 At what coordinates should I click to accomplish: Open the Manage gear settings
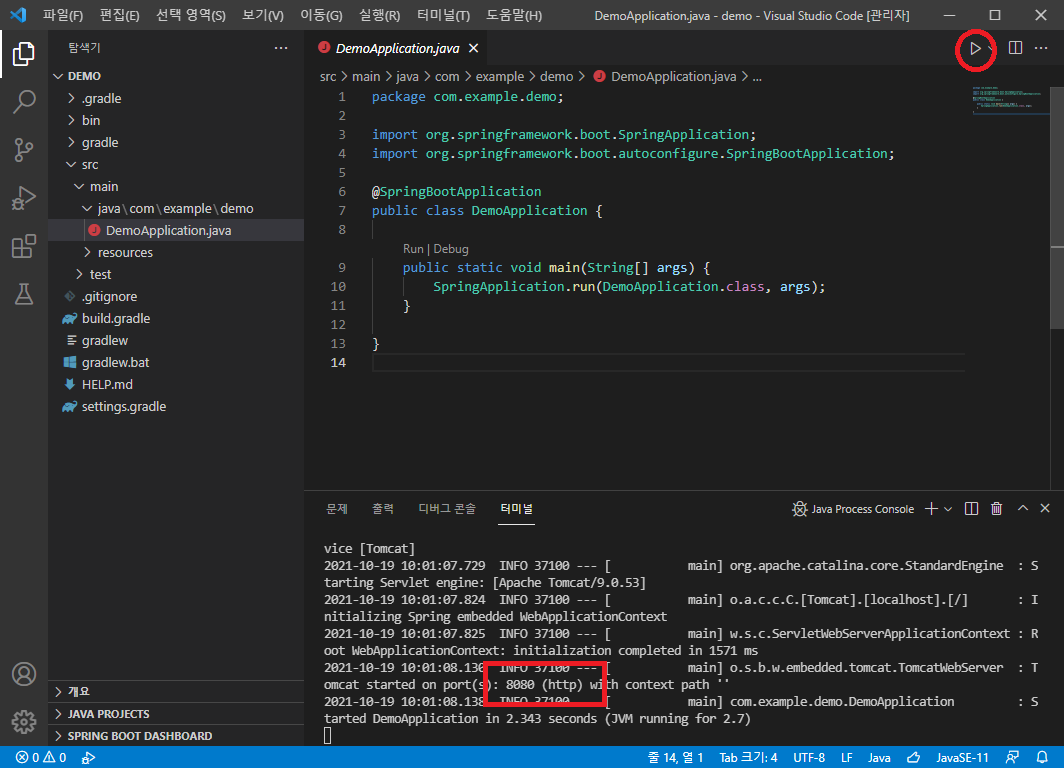click(24, 722)
